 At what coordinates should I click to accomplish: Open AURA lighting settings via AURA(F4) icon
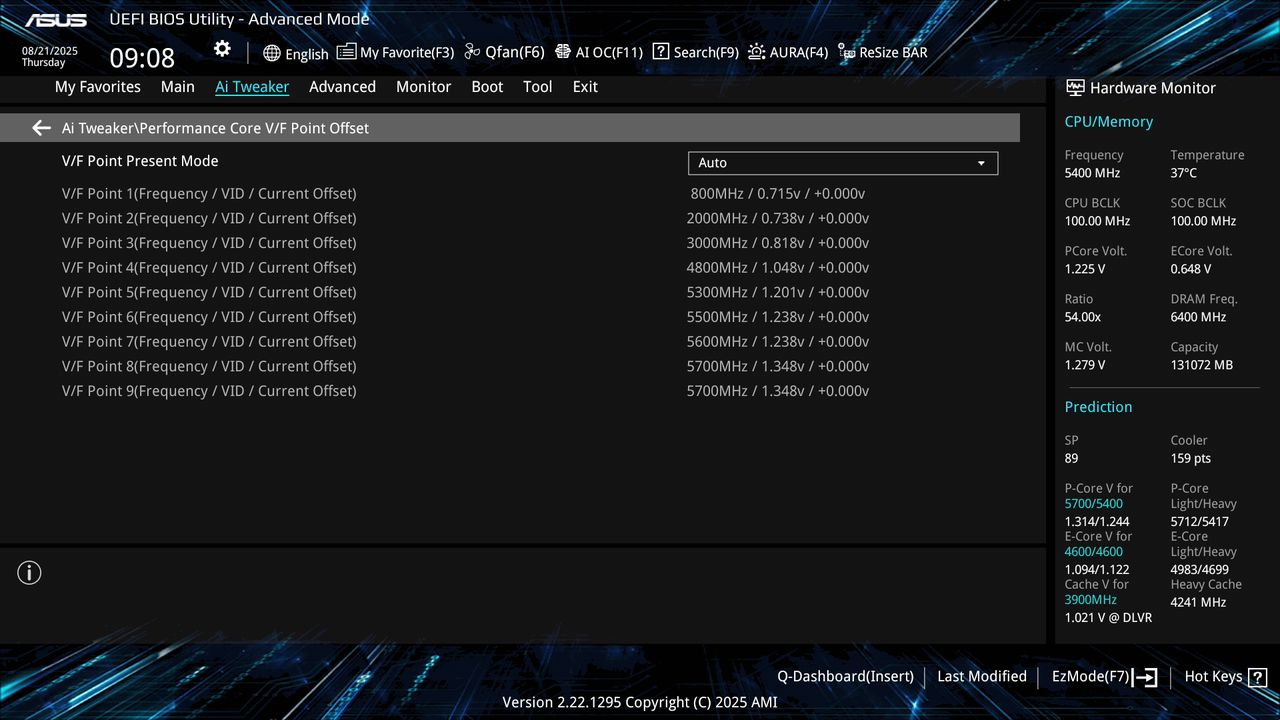click(x=788, y=52)
